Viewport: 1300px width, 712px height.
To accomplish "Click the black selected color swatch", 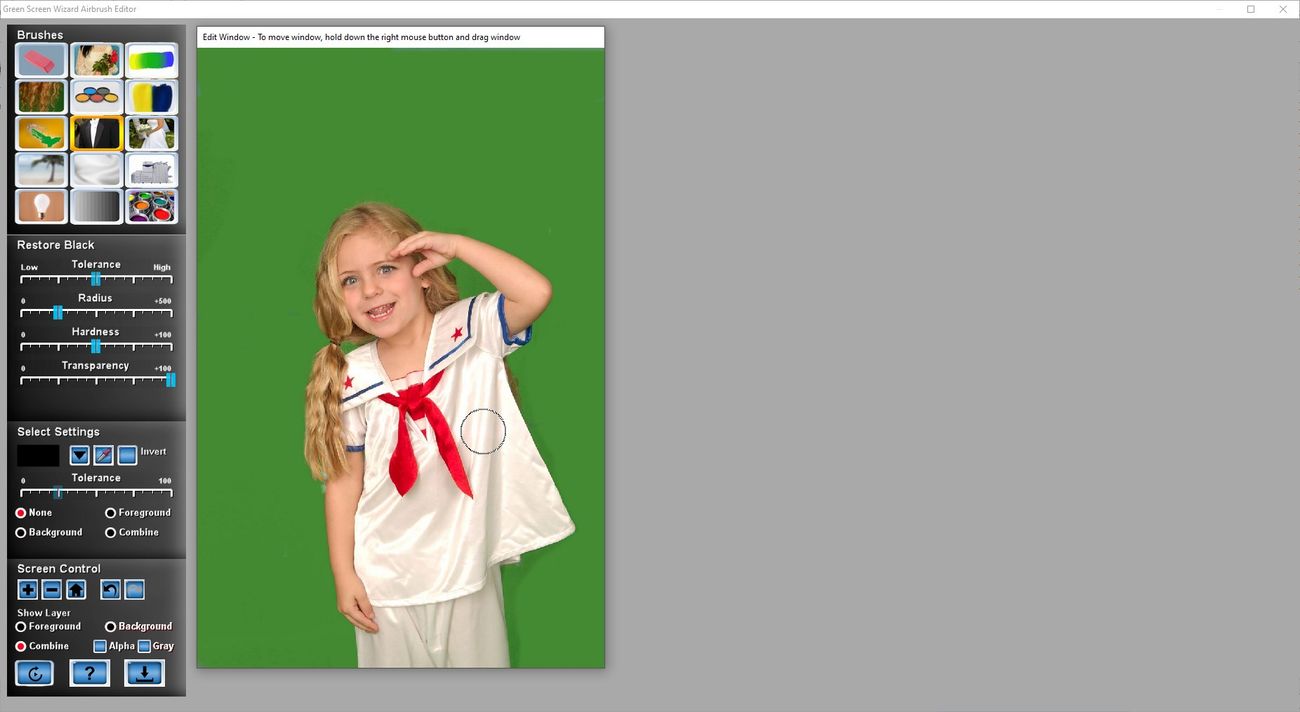I will point(38,456).
